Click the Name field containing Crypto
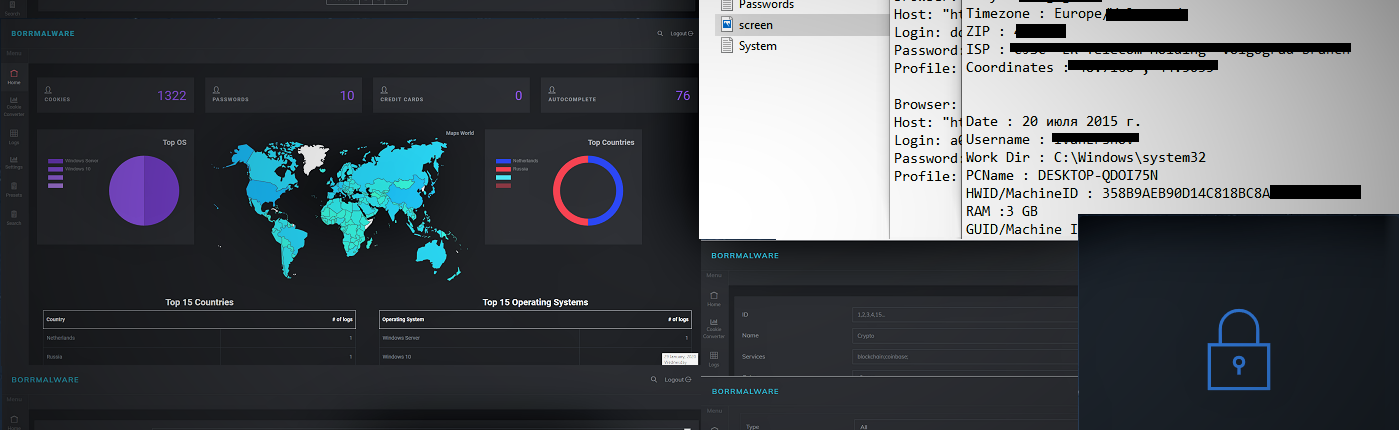The image size is (1399, 430). pos(964,336)
